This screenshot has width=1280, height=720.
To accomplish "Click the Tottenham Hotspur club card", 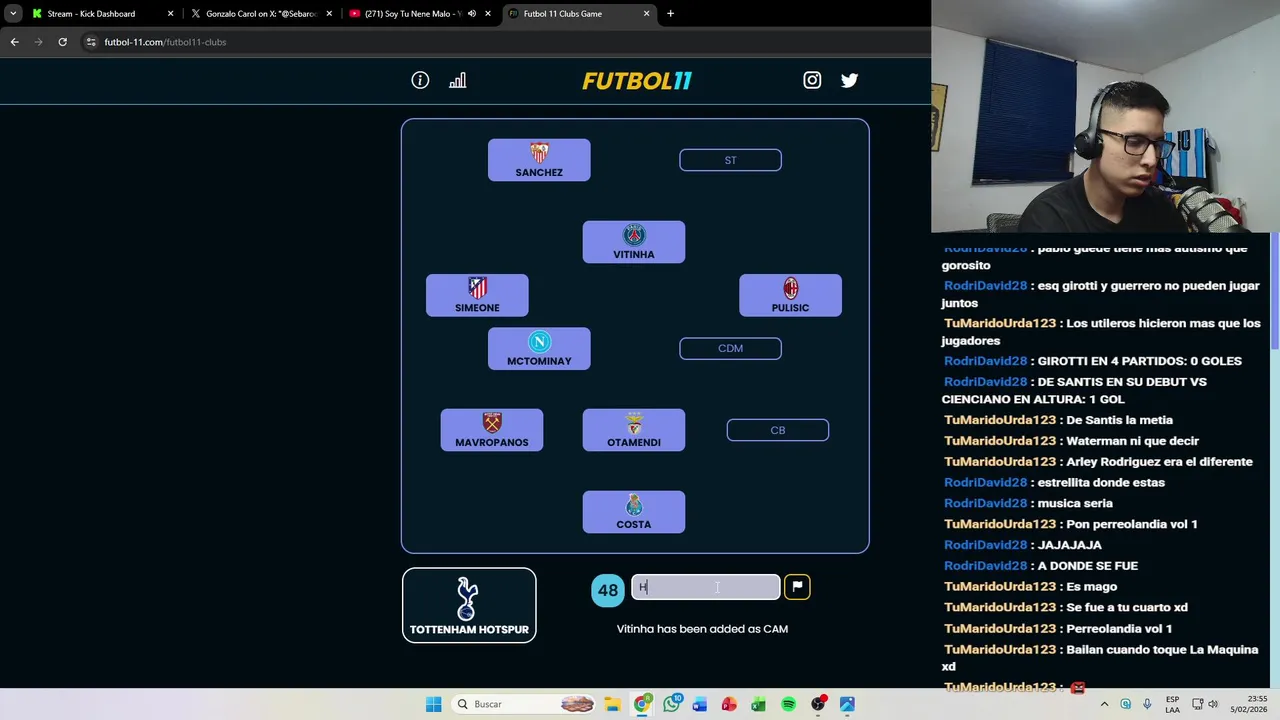I will click(x=469, y=605).
